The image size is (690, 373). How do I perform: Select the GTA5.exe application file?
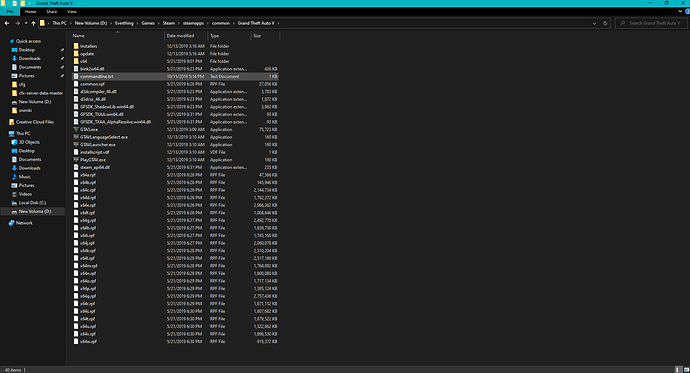tap(89, 130)
